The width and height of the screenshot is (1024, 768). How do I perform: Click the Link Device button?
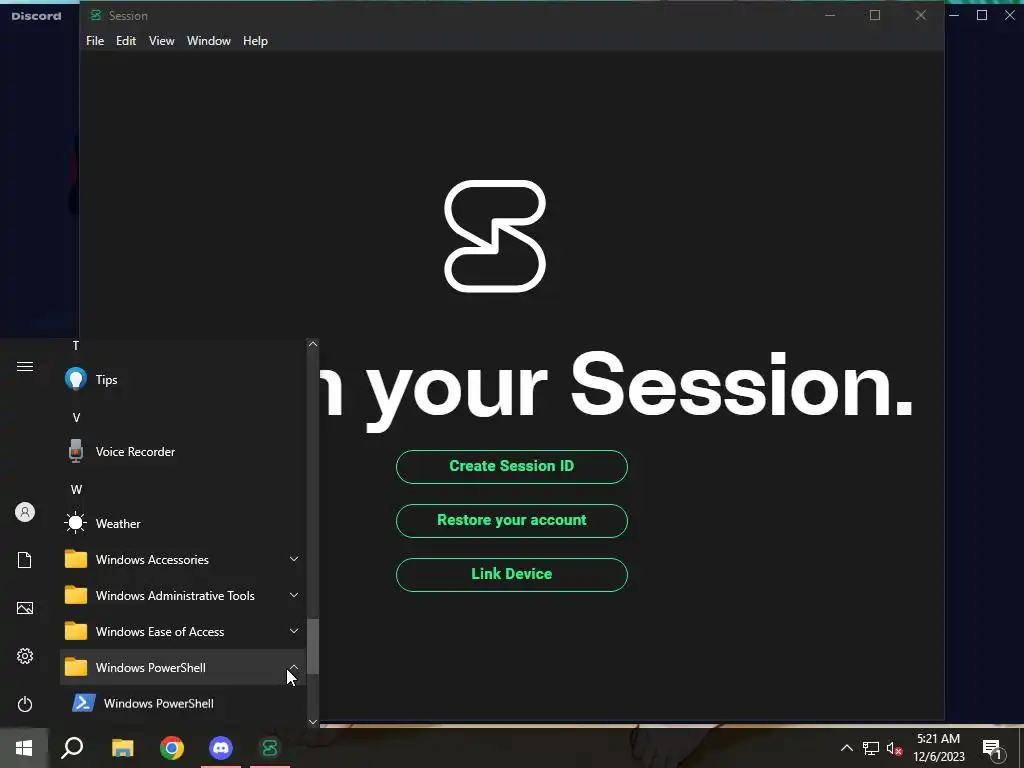pyautogui.click(x=511, y=574)
